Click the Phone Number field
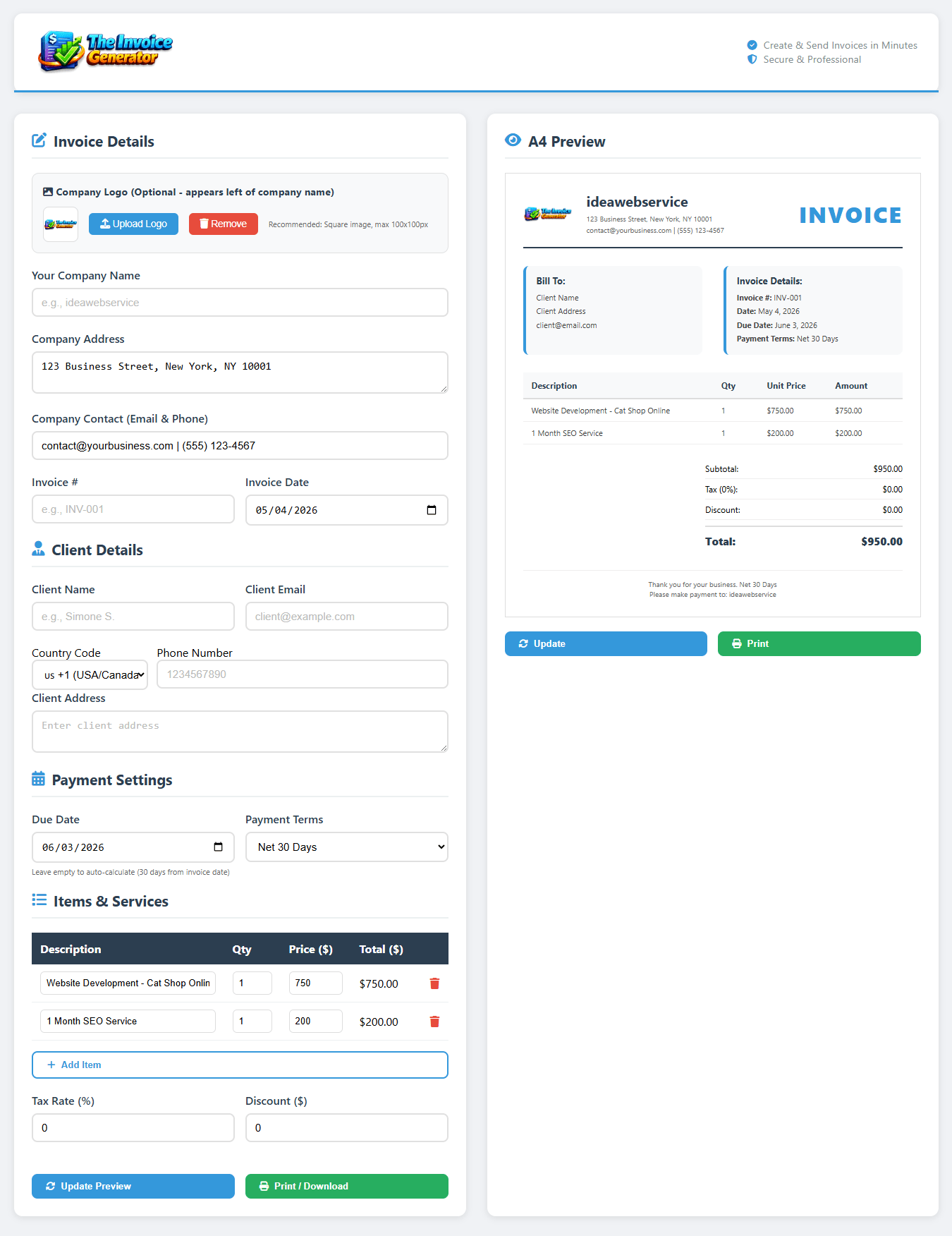Screen dimensions: 952x1236 302,674
